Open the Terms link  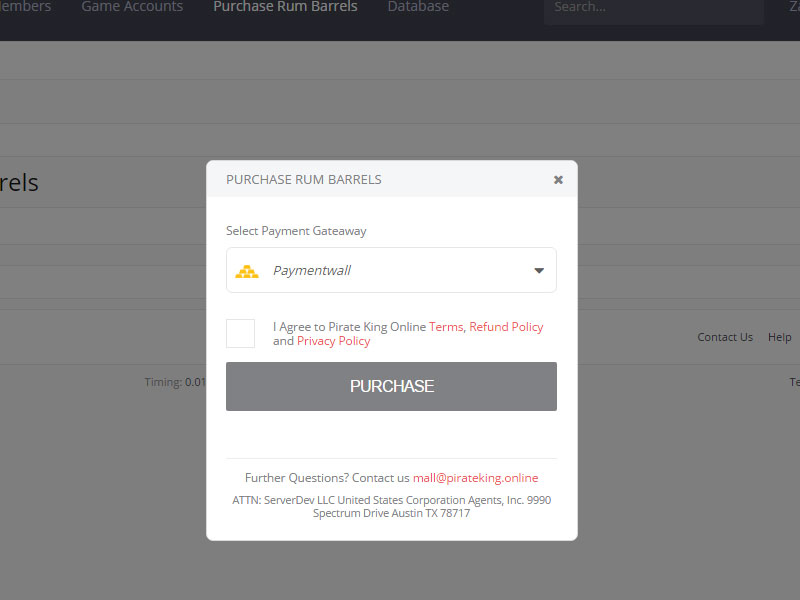(446, 327)
